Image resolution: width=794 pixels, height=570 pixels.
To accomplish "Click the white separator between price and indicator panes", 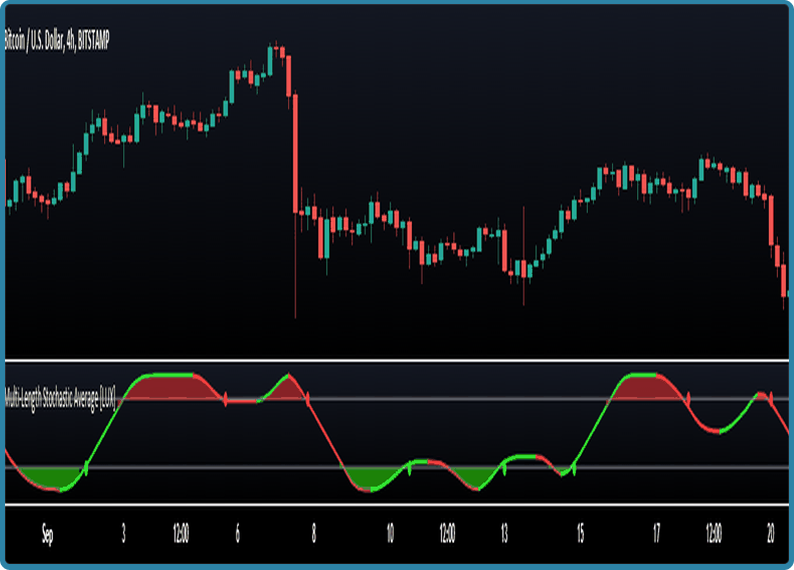I will pyautogui.click(x=397, y=360).
